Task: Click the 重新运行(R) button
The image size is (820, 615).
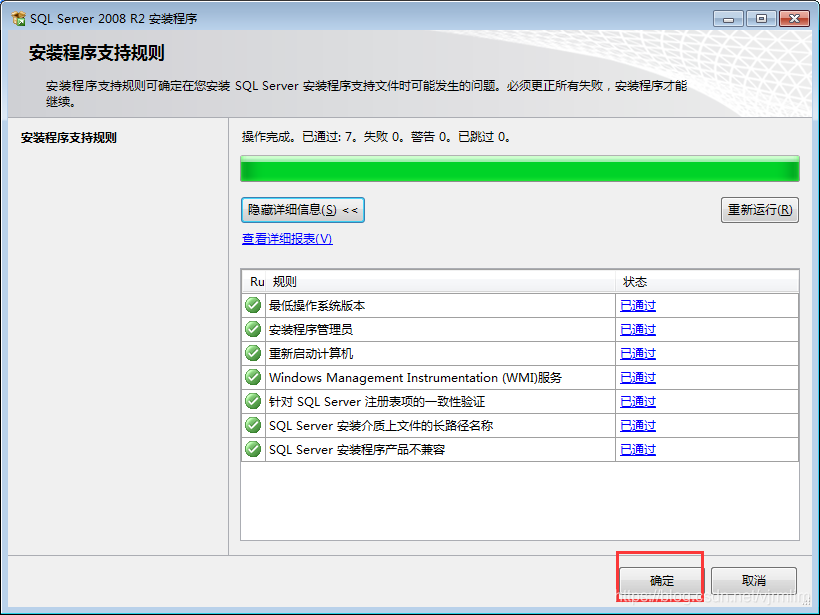Action: click(759, 210)
